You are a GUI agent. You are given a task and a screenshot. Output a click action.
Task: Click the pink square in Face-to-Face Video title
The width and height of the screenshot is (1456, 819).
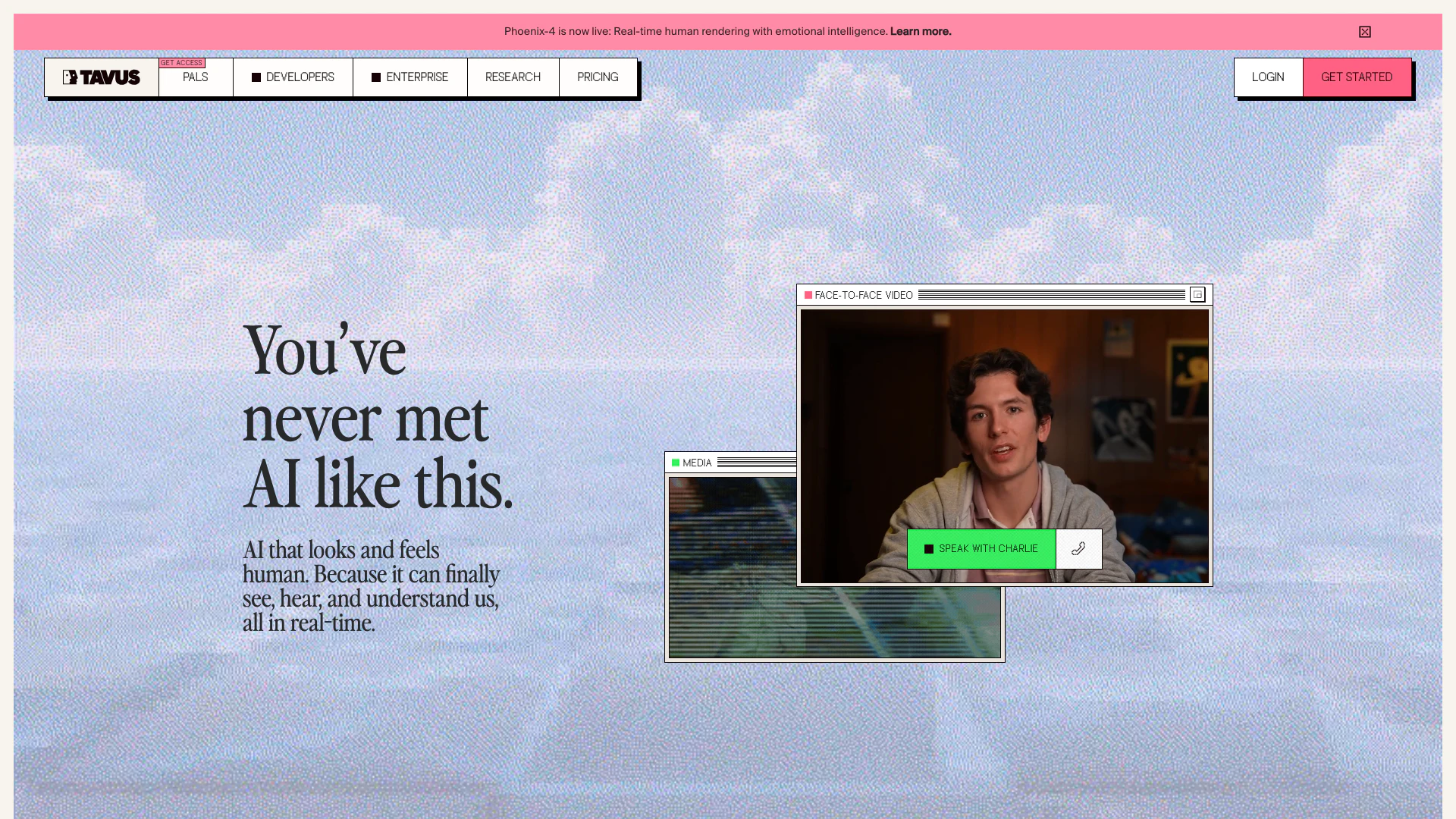[x=808, y=295]
